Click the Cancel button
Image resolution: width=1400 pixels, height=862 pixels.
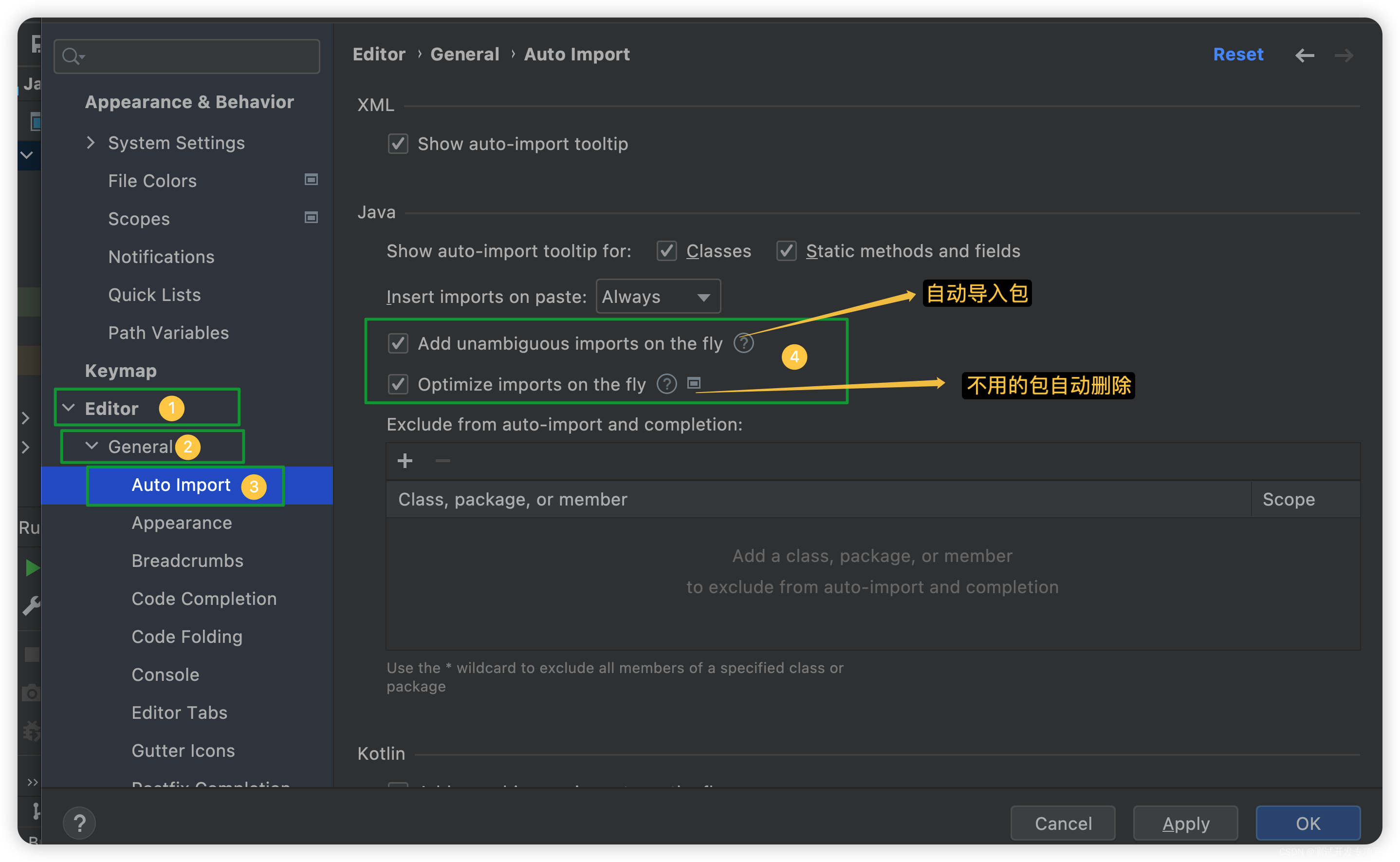point(1062,823)
